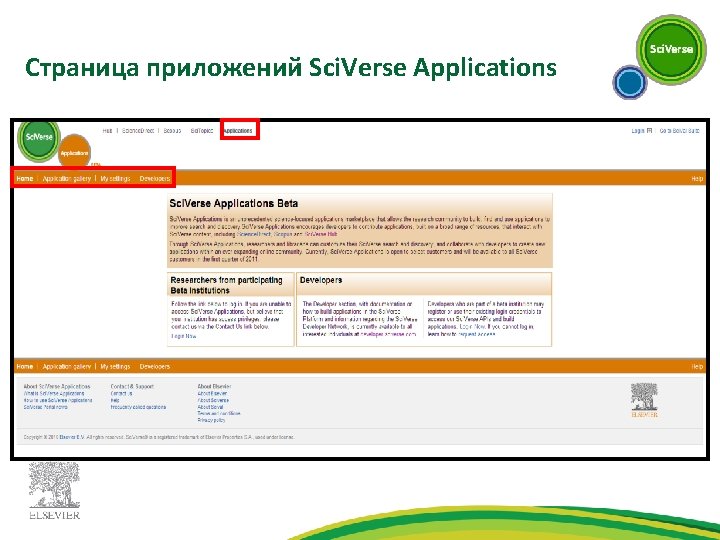The height and width of the screenshot is (540, 720).
Task: Click the About Elsevier footer link
Action: tap(212, 394)
